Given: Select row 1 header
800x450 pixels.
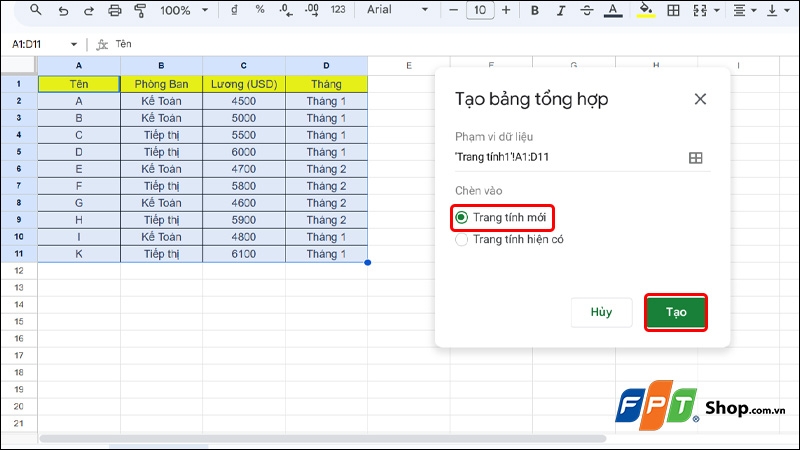Looking at the screenshot, I should coord(19,84).
